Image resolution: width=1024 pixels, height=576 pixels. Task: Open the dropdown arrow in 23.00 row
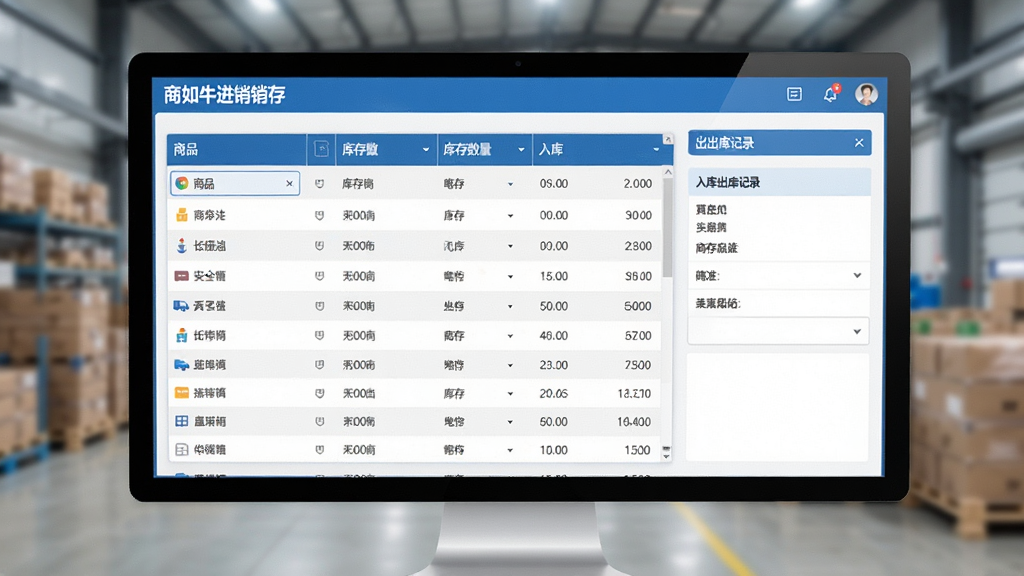510,365
